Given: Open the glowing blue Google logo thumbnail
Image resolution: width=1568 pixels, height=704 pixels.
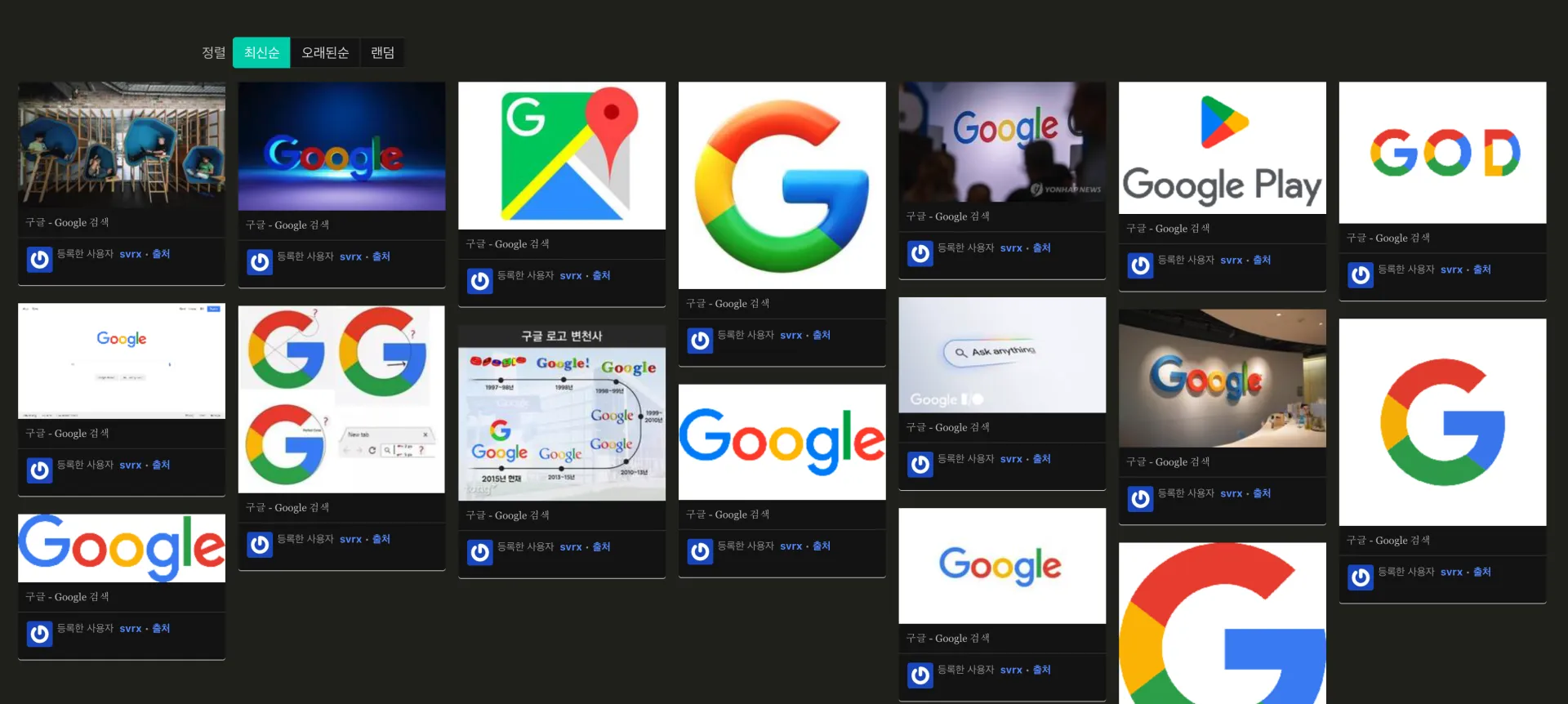Looking at the screenshot, I should point(341,146).
